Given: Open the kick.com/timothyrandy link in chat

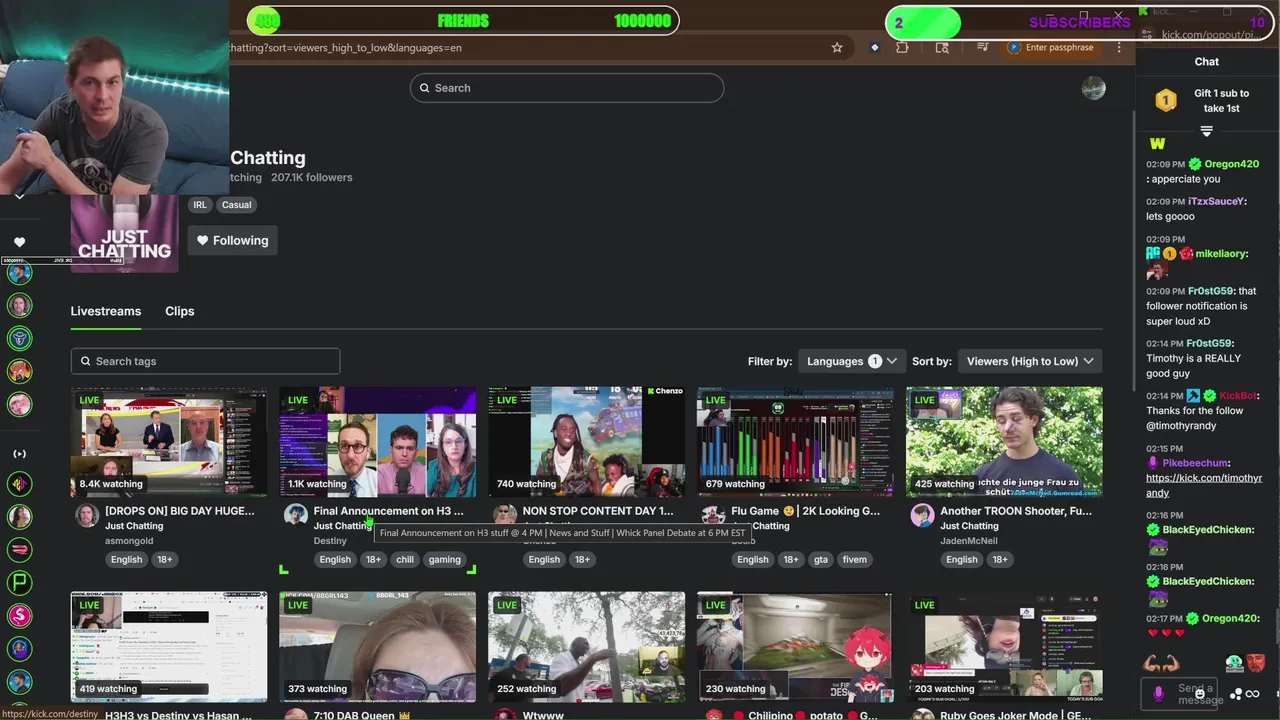Looking at the screenshot, I should tap(1204, 485).
